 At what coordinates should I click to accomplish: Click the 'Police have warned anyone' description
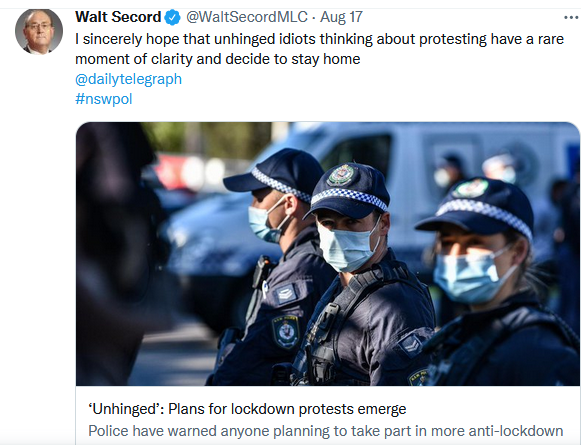click(326, 431)
